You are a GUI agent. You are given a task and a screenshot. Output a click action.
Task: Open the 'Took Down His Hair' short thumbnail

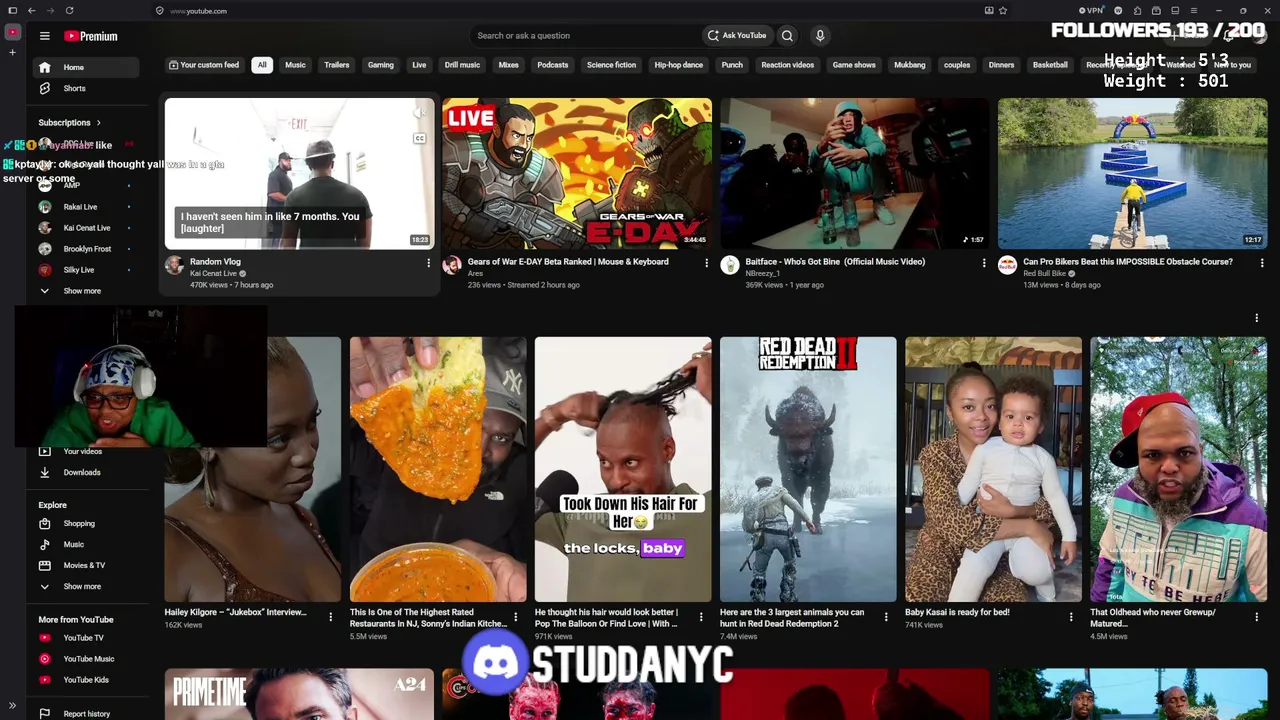pyautogui.click(x=623, y=469)
